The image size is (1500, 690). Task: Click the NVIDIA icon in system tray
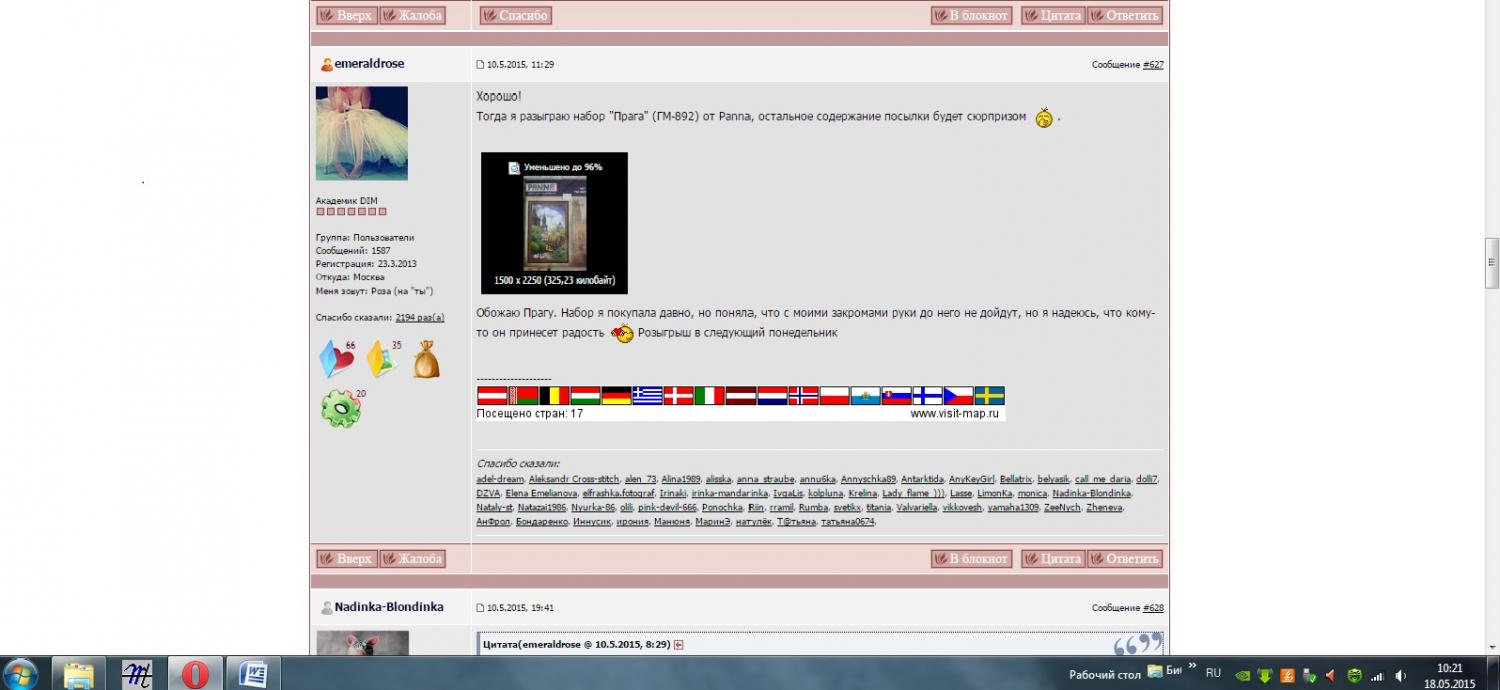click(x=1243, y=675)
